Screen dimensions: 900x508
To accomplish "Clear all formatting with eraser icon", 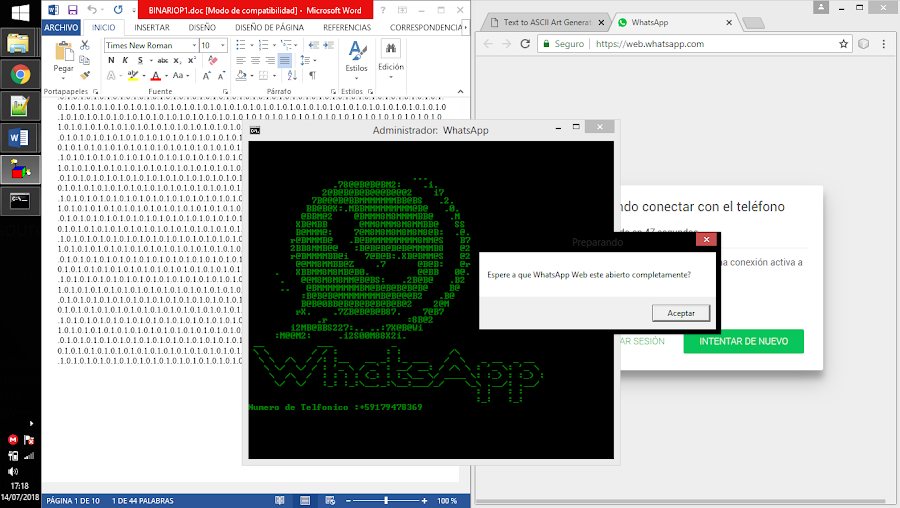I will (x=213, y=60).
